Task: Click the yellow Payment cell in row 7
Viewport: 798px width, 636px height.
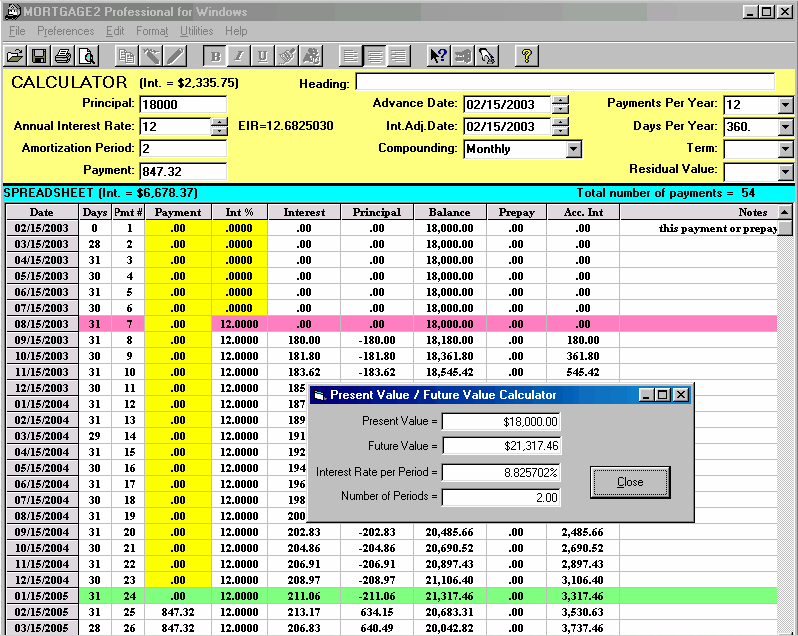Action: point(178,325)
